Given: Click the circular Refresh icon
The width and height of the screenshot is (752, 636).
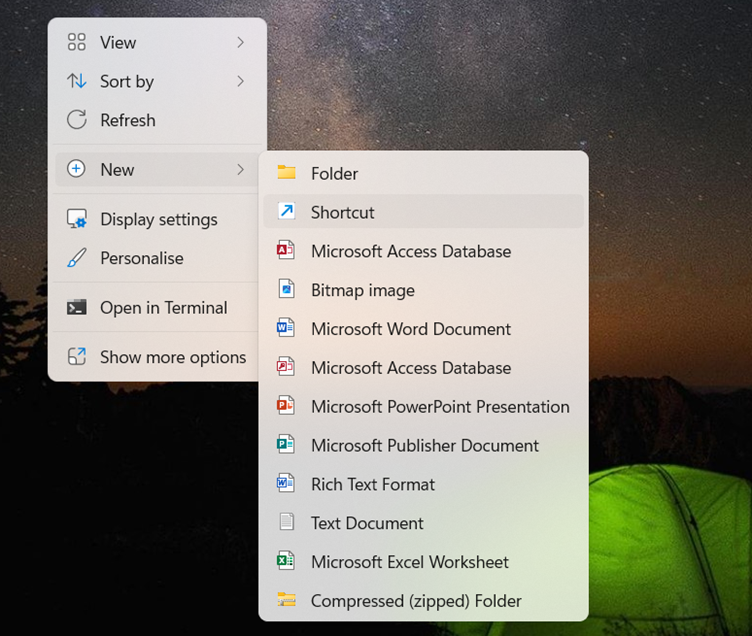Looking at the screenshot, I should 76,120.
